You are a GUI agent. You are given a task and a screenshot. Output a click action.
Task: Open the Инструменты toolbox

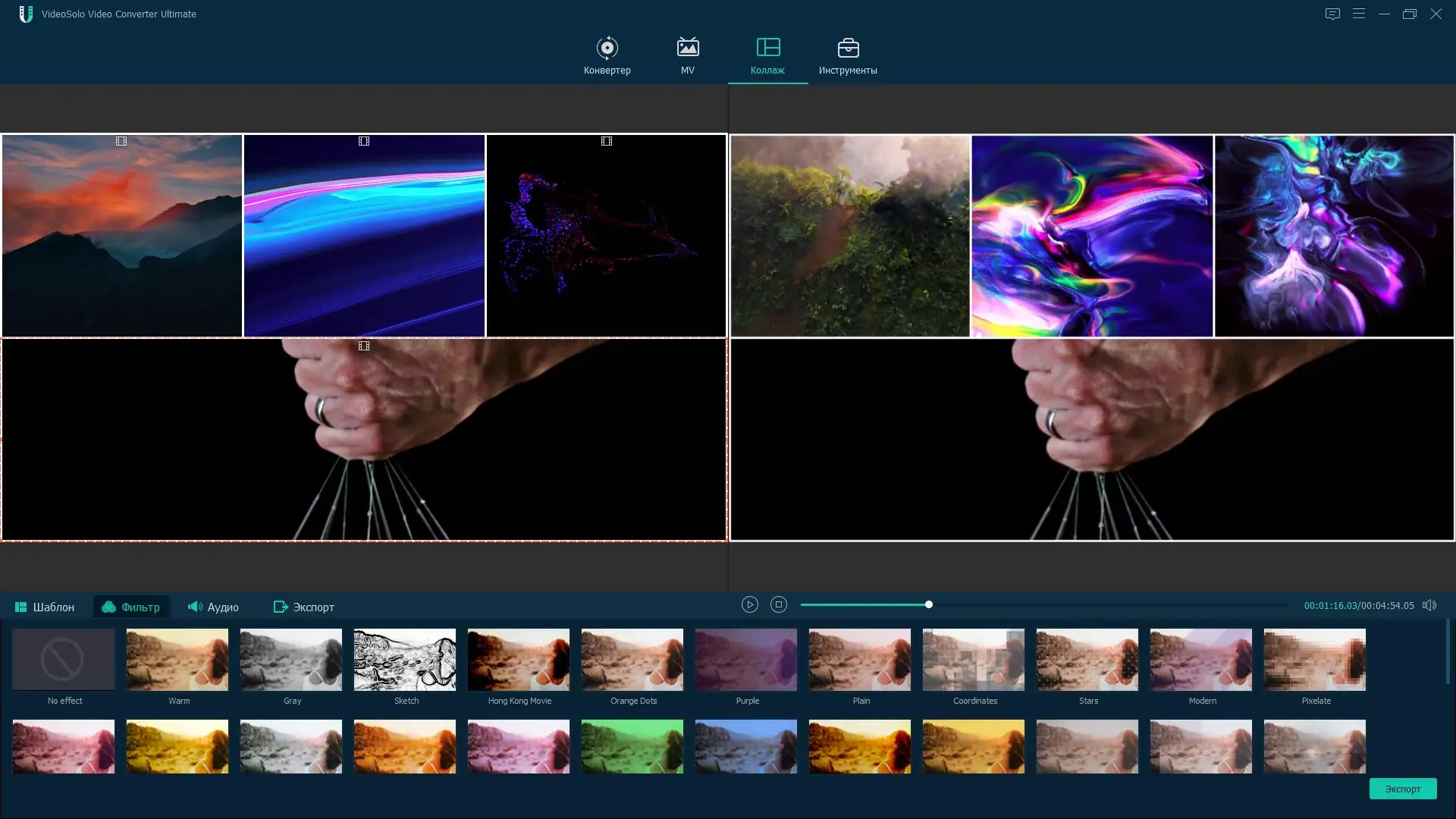(x=847, y=56)
